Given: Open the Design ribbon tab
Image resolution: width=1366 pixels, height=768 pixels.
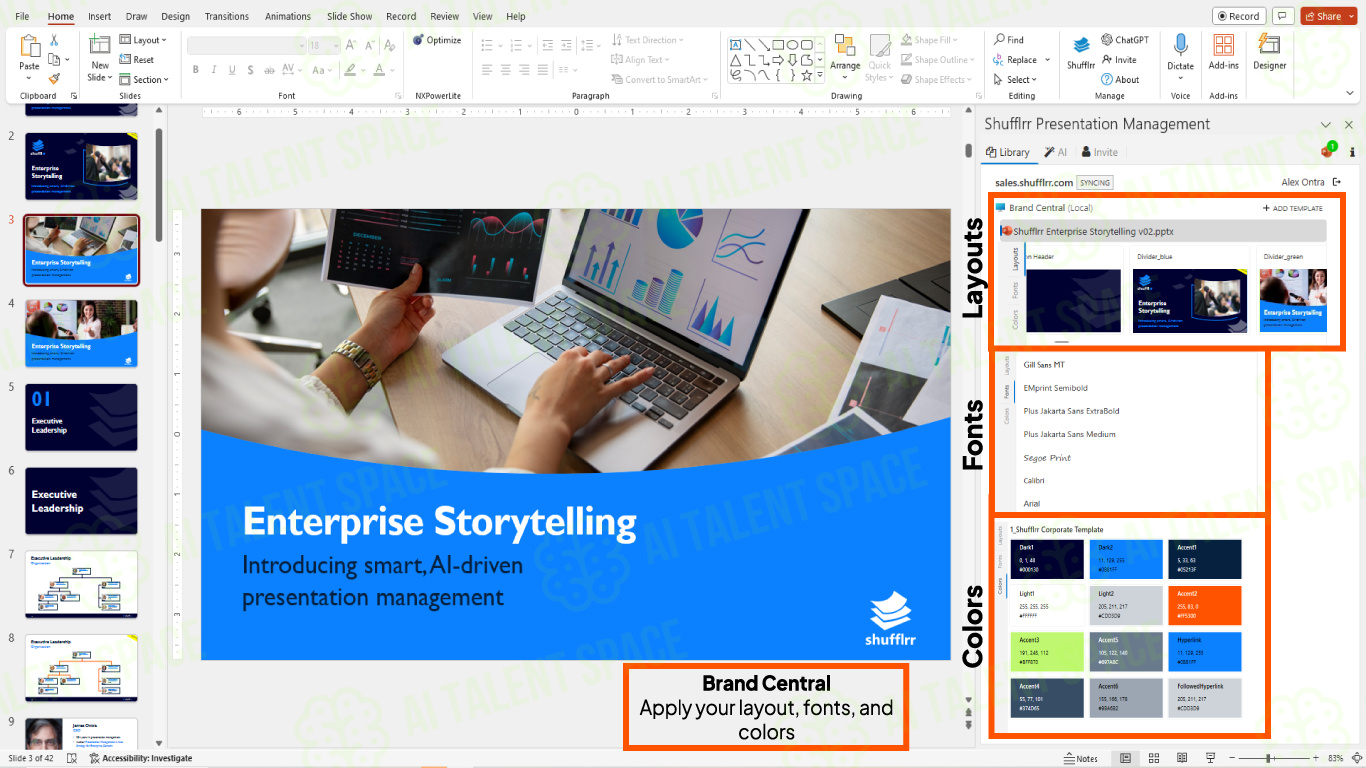Looking at the screenshot, I should pos(175,16).
